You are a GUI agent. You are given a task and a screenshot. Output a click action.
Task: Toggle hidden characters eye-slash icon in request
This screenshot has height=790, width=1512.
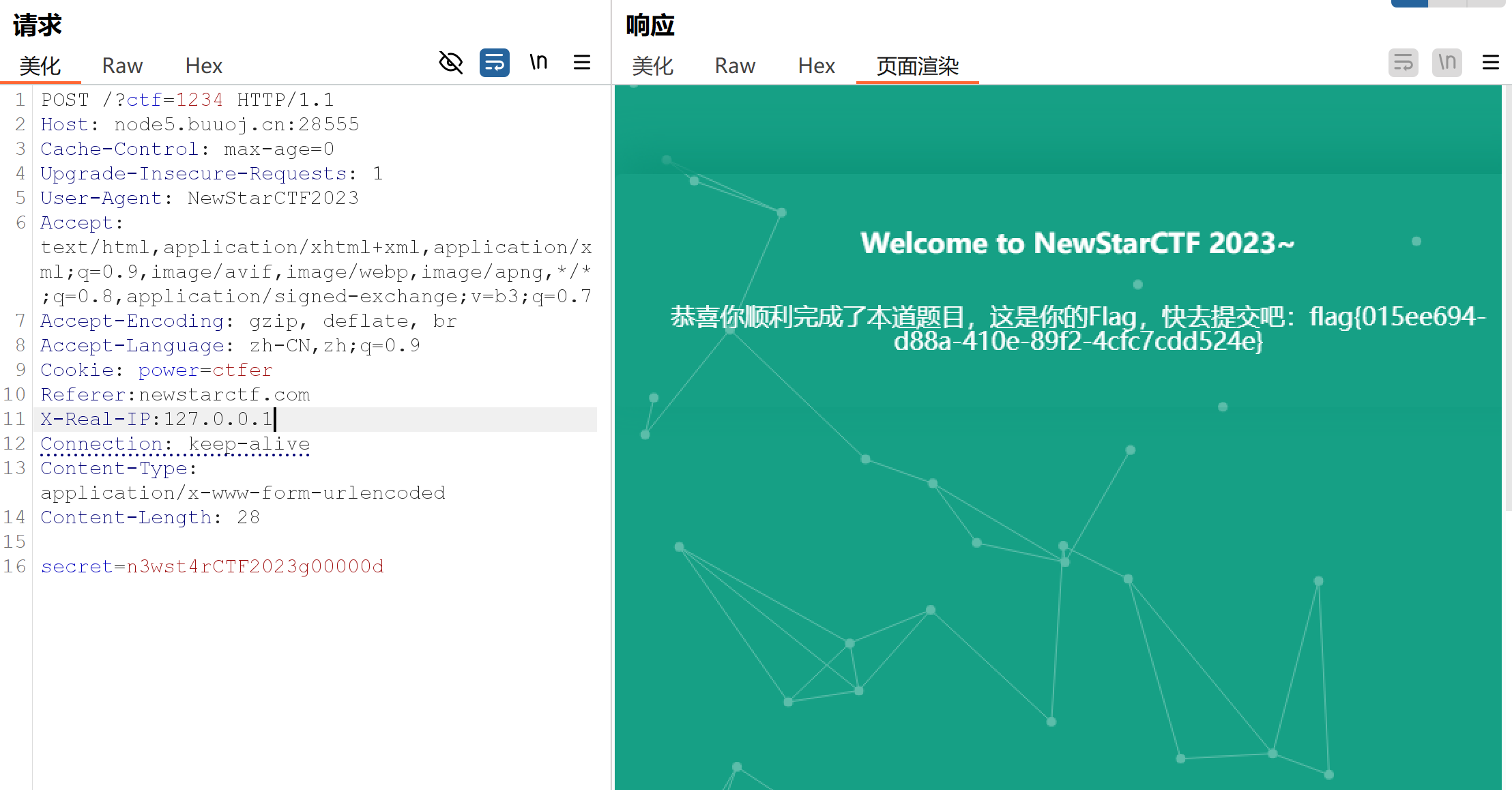(450, 63)
